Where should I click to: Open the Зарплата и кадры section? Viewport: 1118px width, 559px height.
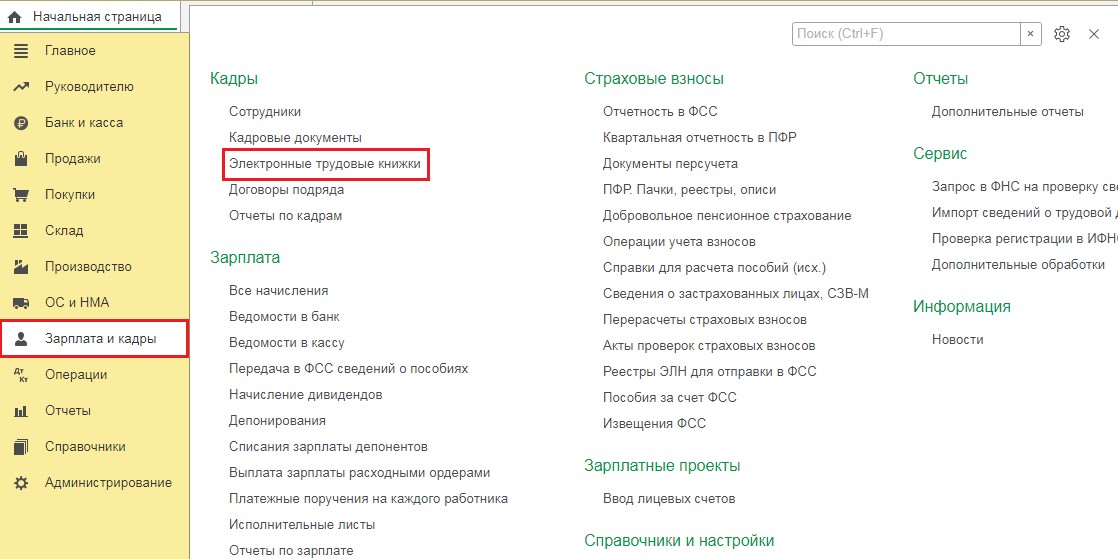tap(100, 339)
